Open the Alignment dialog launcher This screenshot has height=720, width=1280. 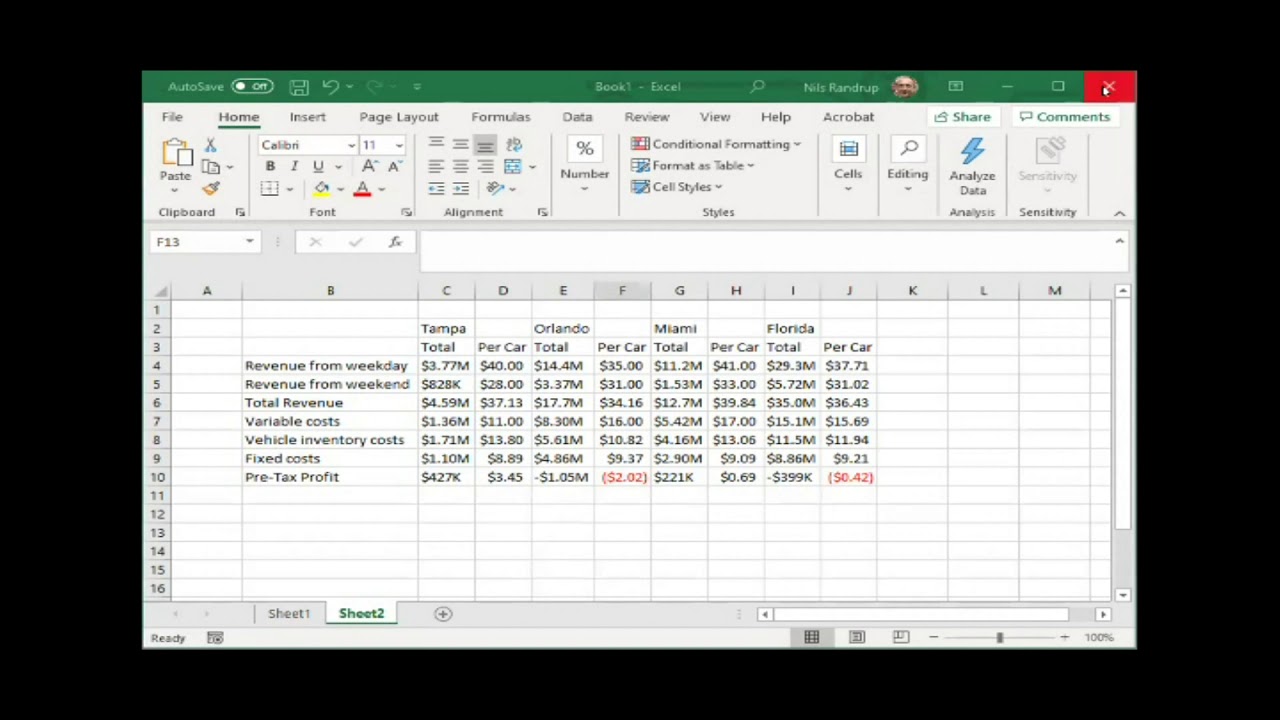[x=542, y=212]
